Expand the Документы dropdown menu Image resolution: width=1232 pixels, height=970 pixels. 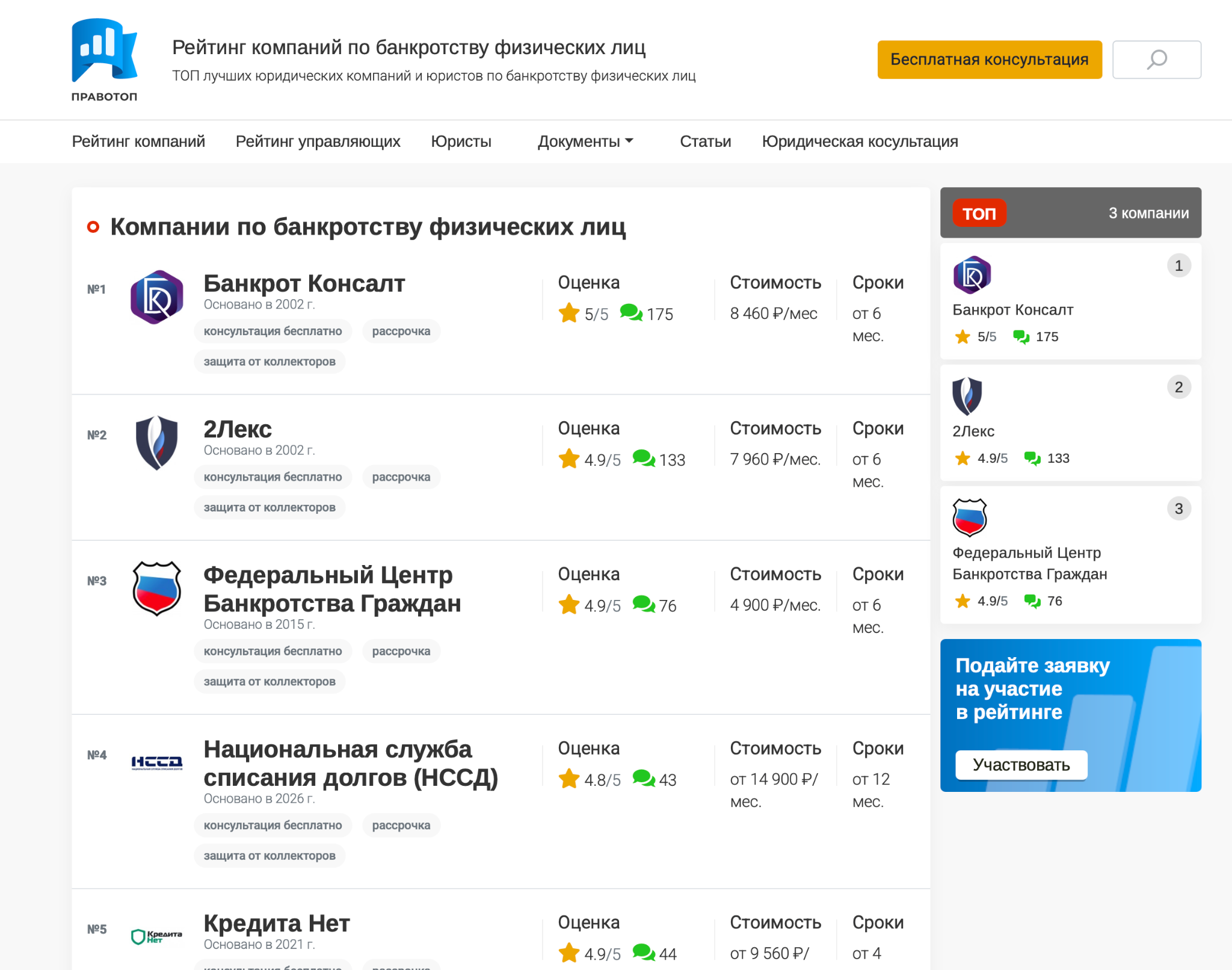585,141
